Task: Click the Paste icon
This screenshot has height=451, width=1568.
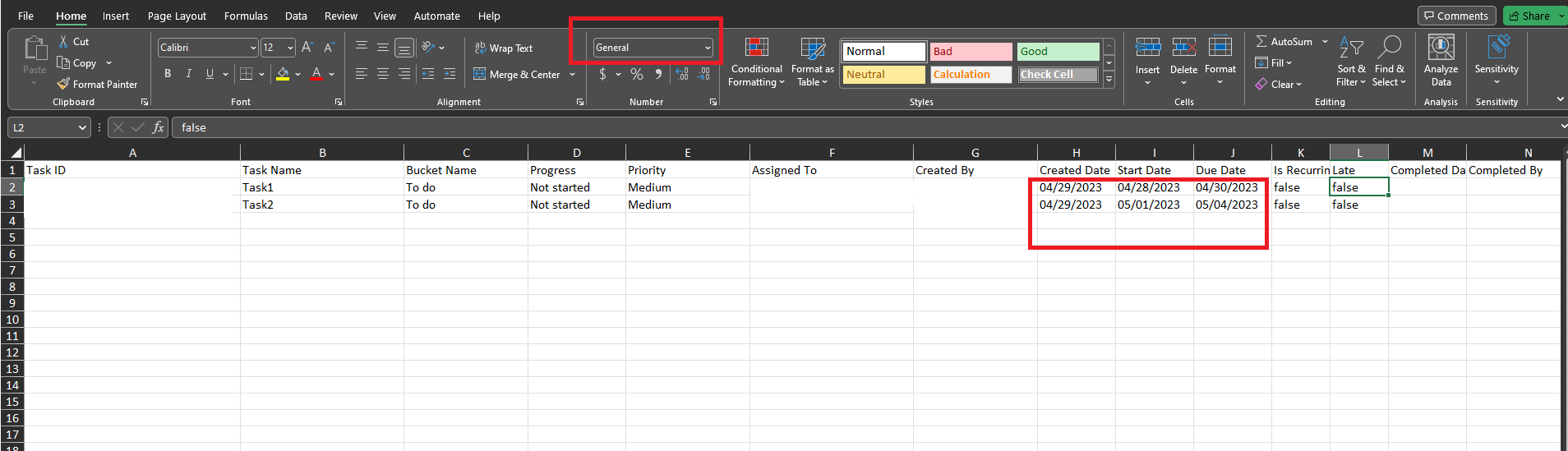Action: (35, 48)
